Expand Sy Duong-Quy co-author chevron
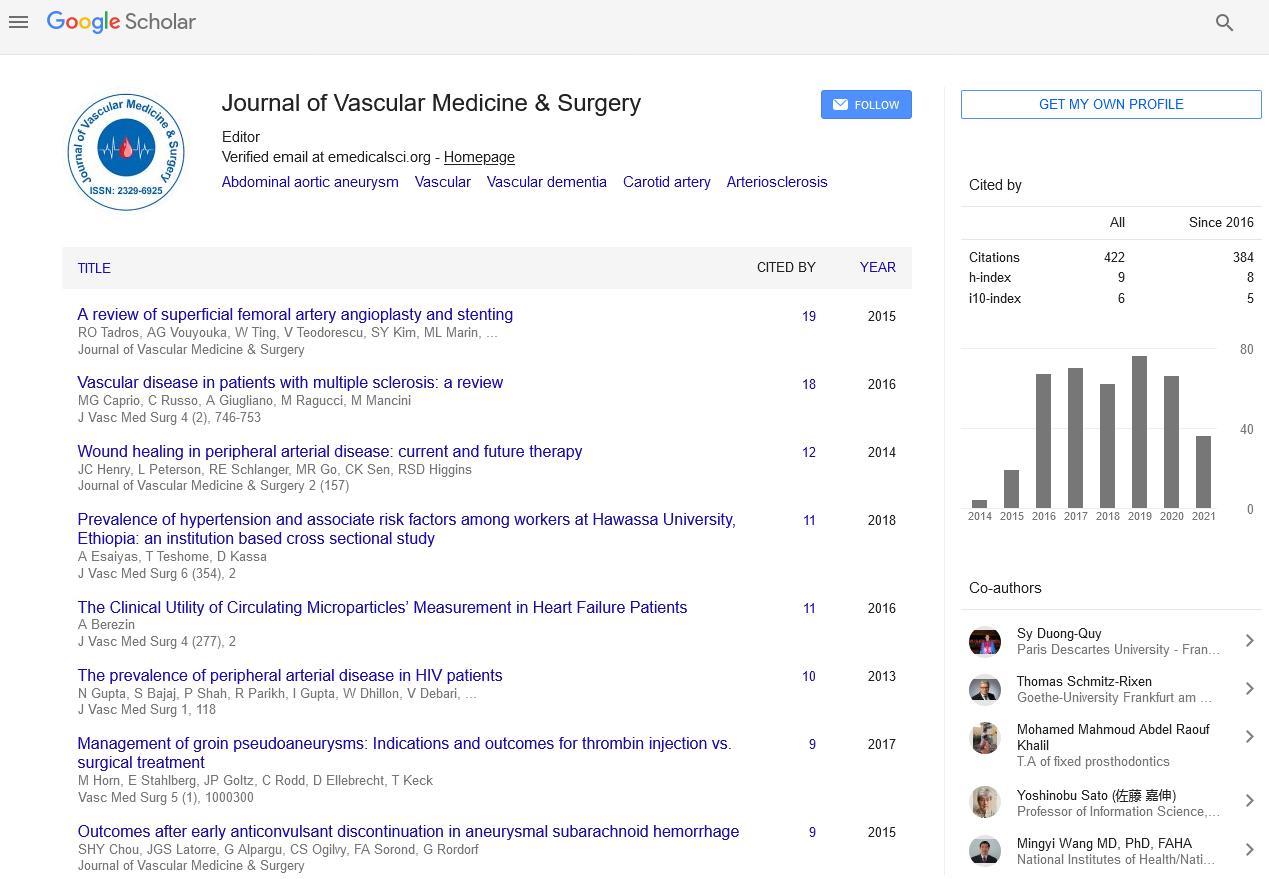 point(1249,641)
